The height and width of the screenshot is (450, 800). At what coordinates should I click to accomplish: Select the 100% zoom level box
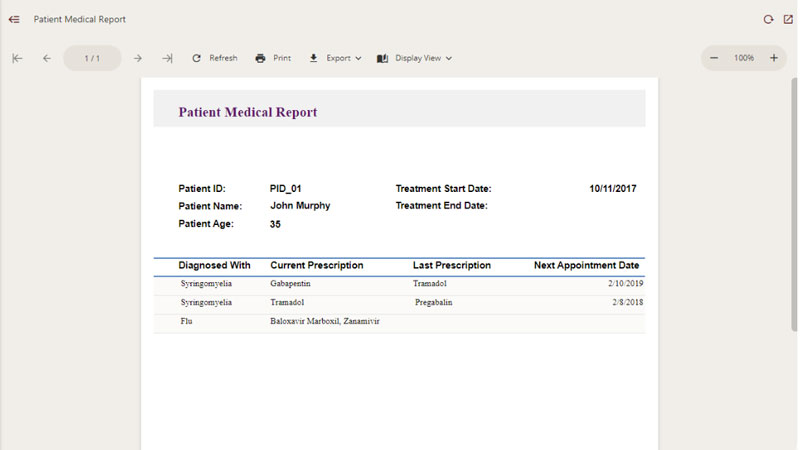[744, 58]
